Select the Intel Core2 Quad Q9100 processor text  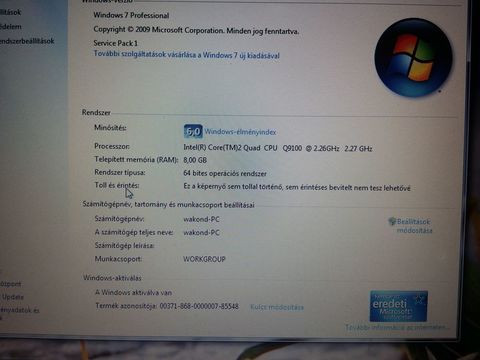point(278,148)
